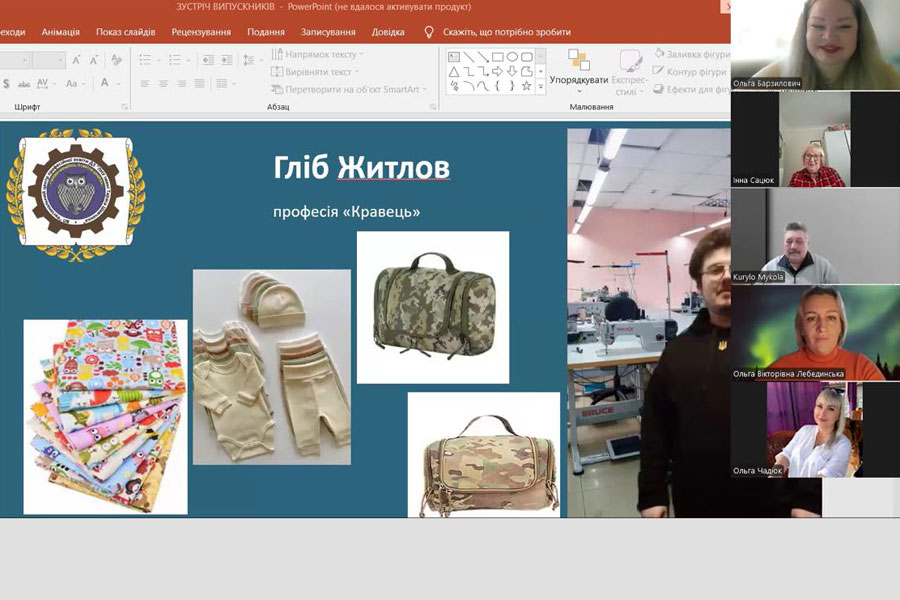Click the increase indent icon
The height and width of the screenshot is (600, 900).
tap(228, 60)
